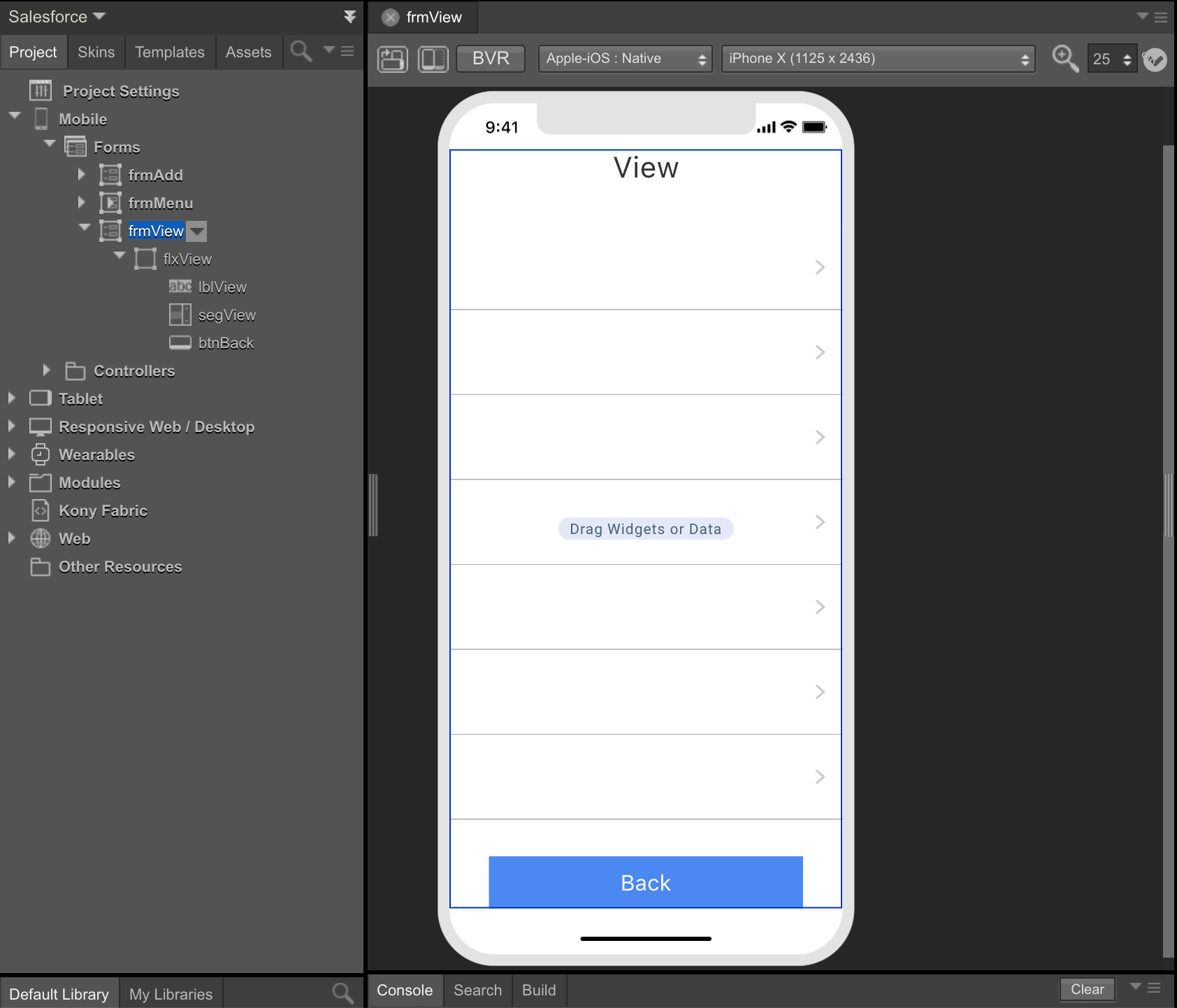This screenshot has height=1008, width=1177.
Task: Click the Back button on the form canvas
Action: 645,882
